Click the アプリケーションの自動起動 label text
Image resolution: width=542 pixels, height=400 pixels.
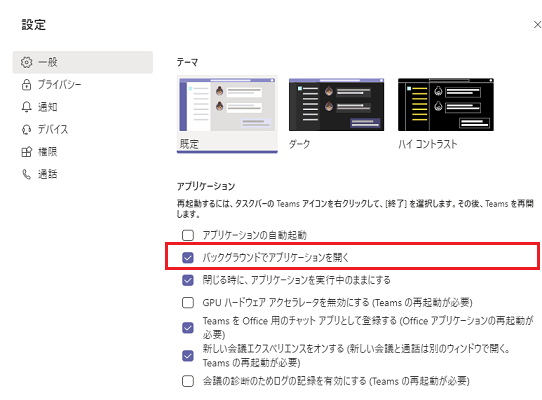tap(254, 235)
